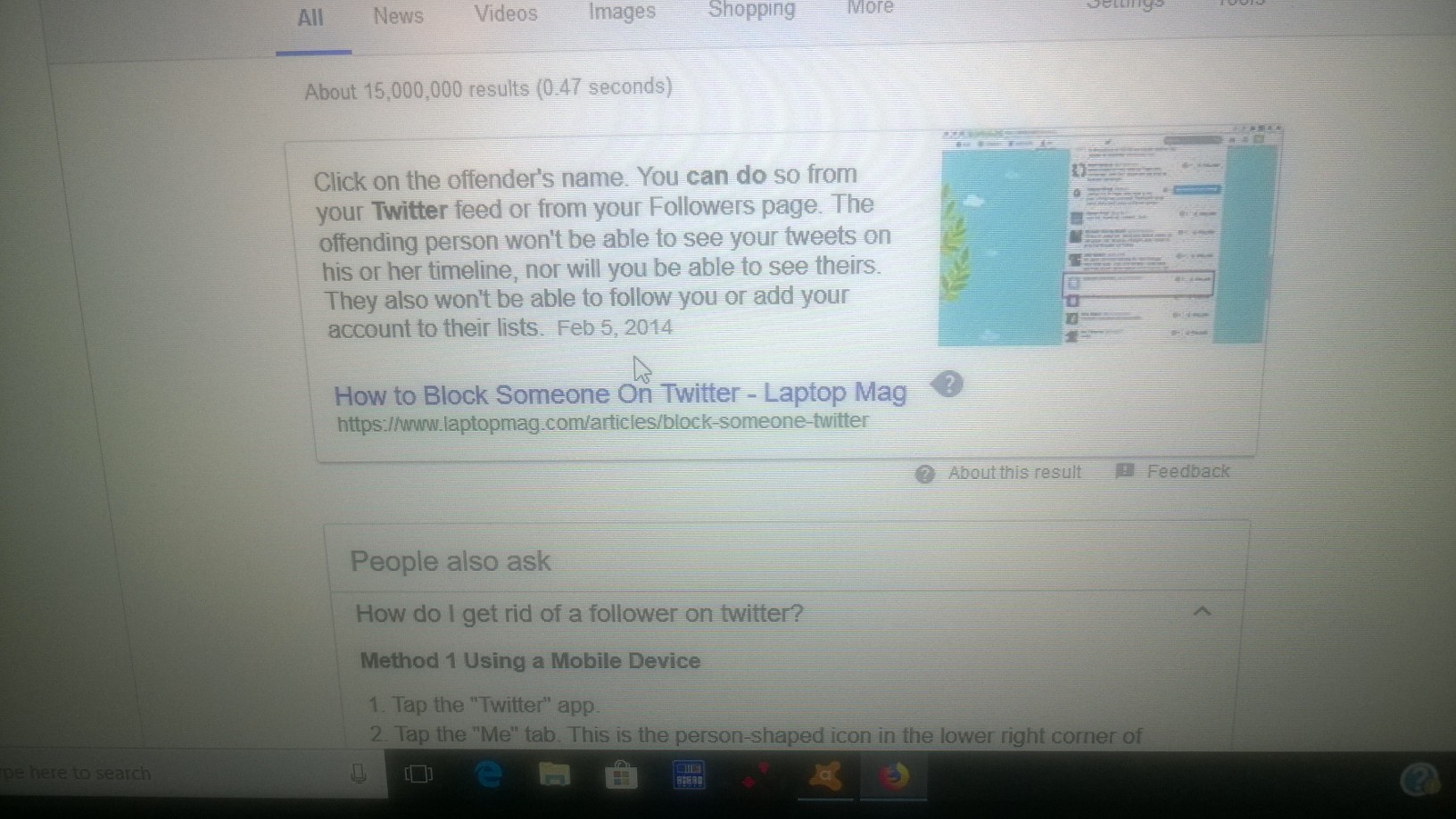
Task: Open File Explorer from the taskbar
Action: point(554,774)
